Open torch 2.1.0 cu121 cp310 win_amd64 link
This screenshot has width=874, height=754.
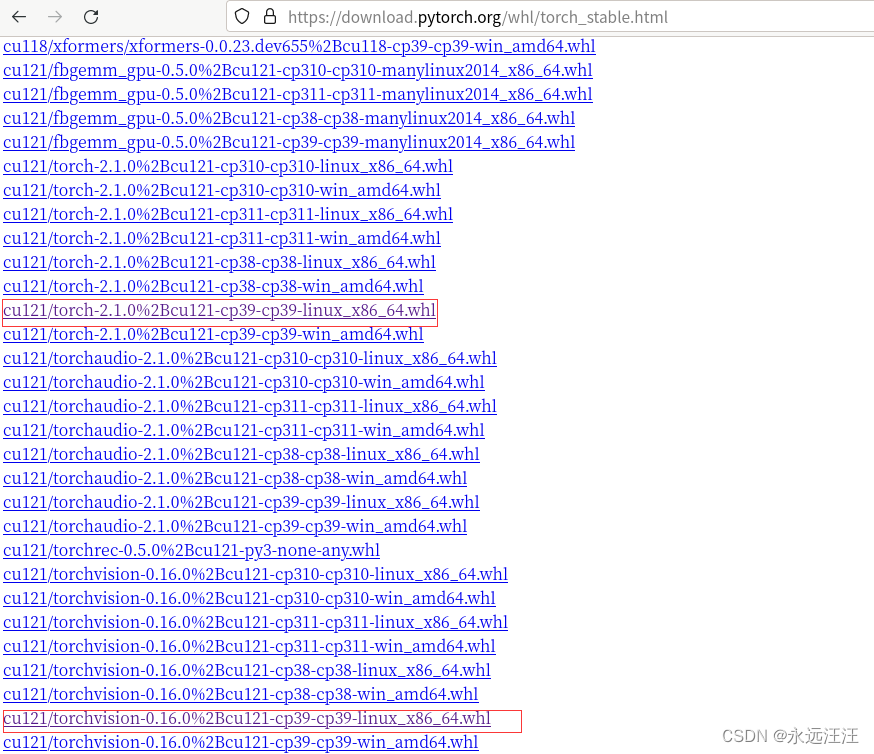(222, 190)
